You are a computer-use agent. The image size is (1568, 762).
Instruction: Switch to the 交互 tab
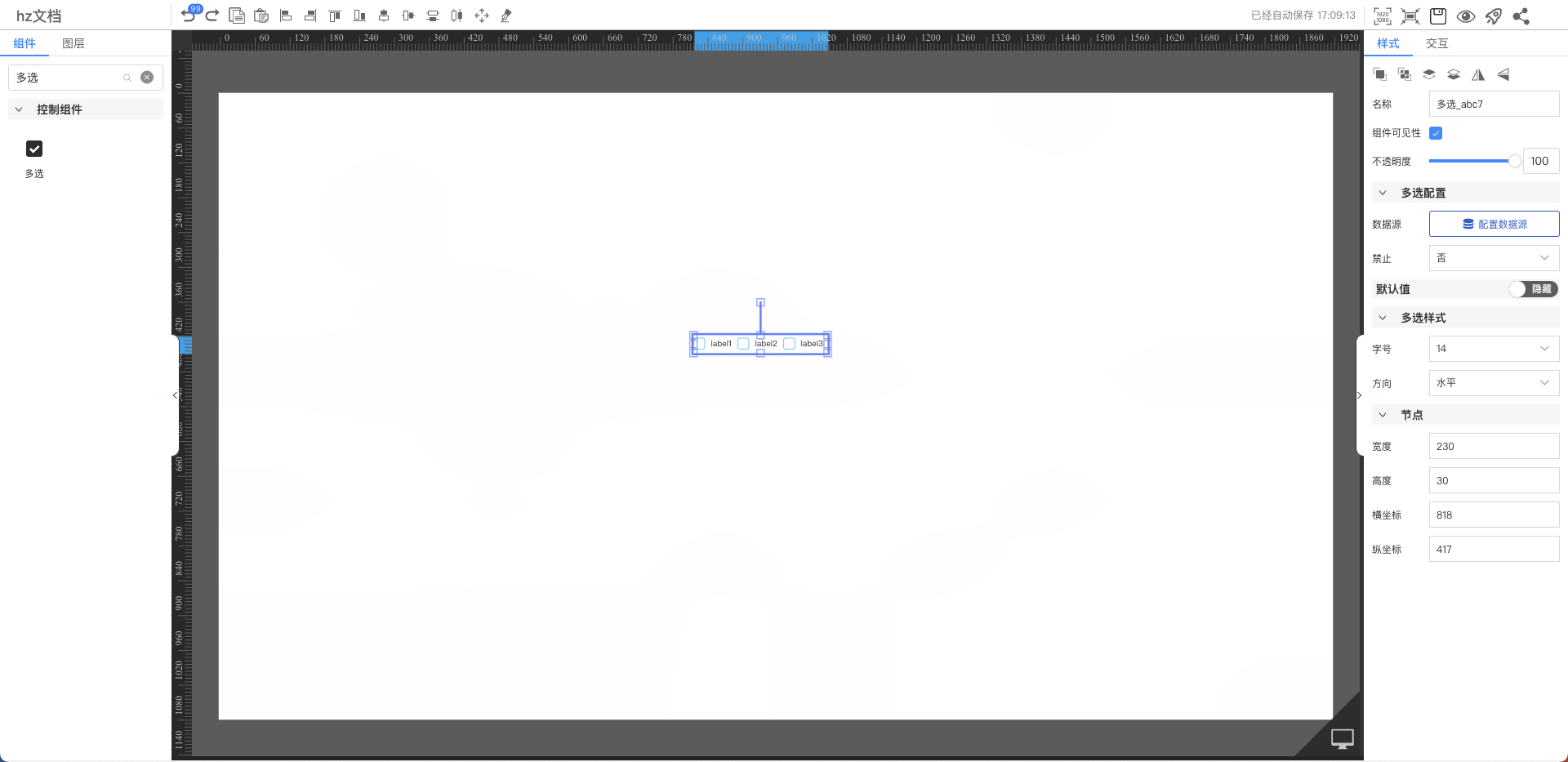tap(1437, 43)
